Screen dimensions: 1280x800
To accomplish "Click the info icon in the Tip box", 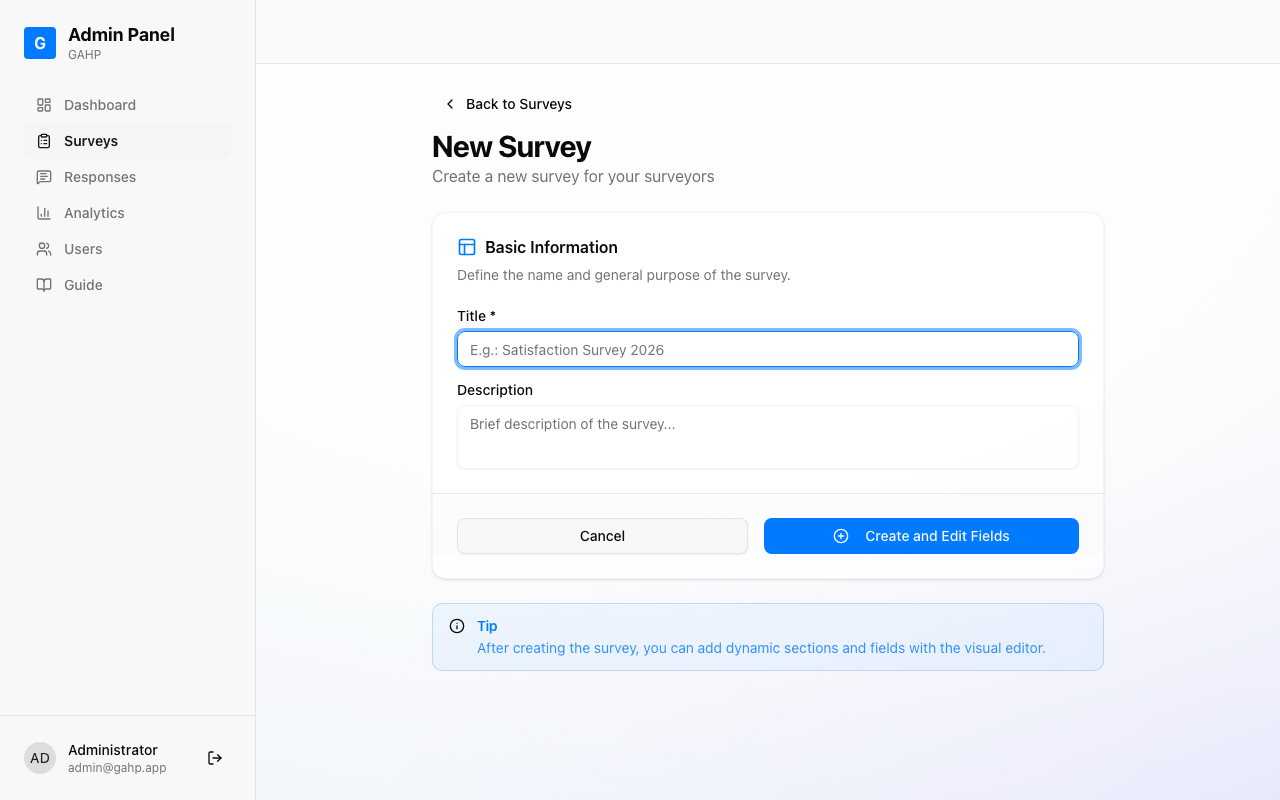I will (x=457, y=626).
